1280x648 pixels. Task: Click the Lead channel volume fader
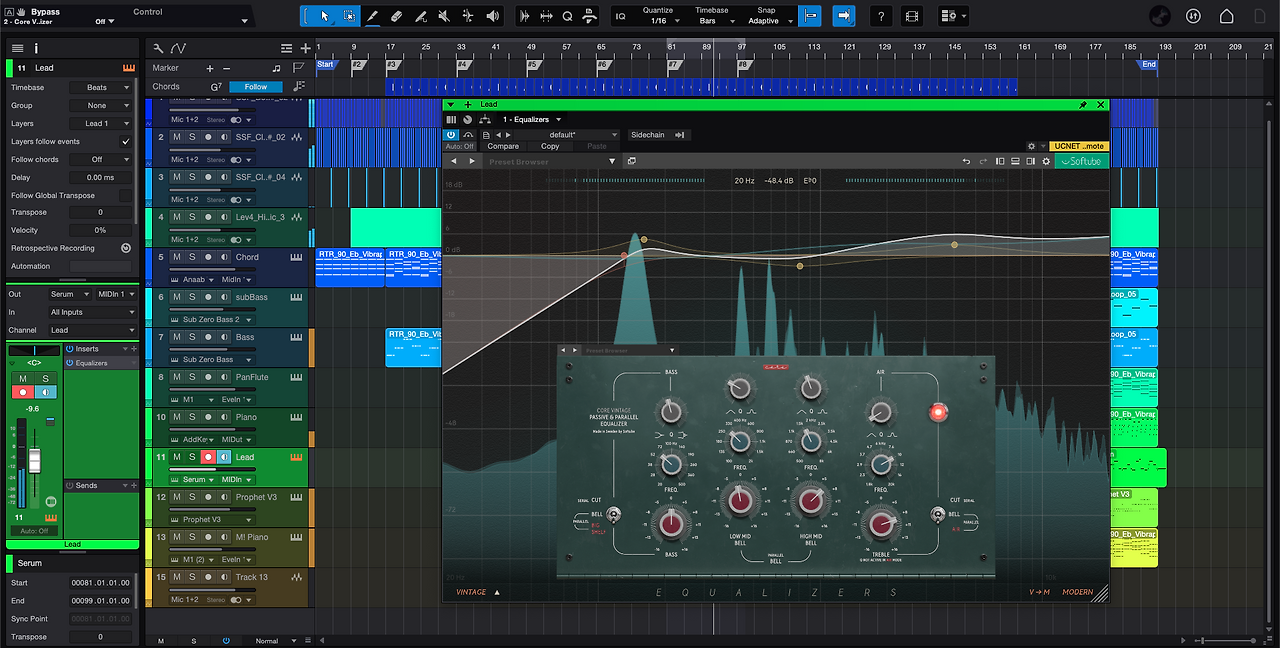(x=34, y=460)
